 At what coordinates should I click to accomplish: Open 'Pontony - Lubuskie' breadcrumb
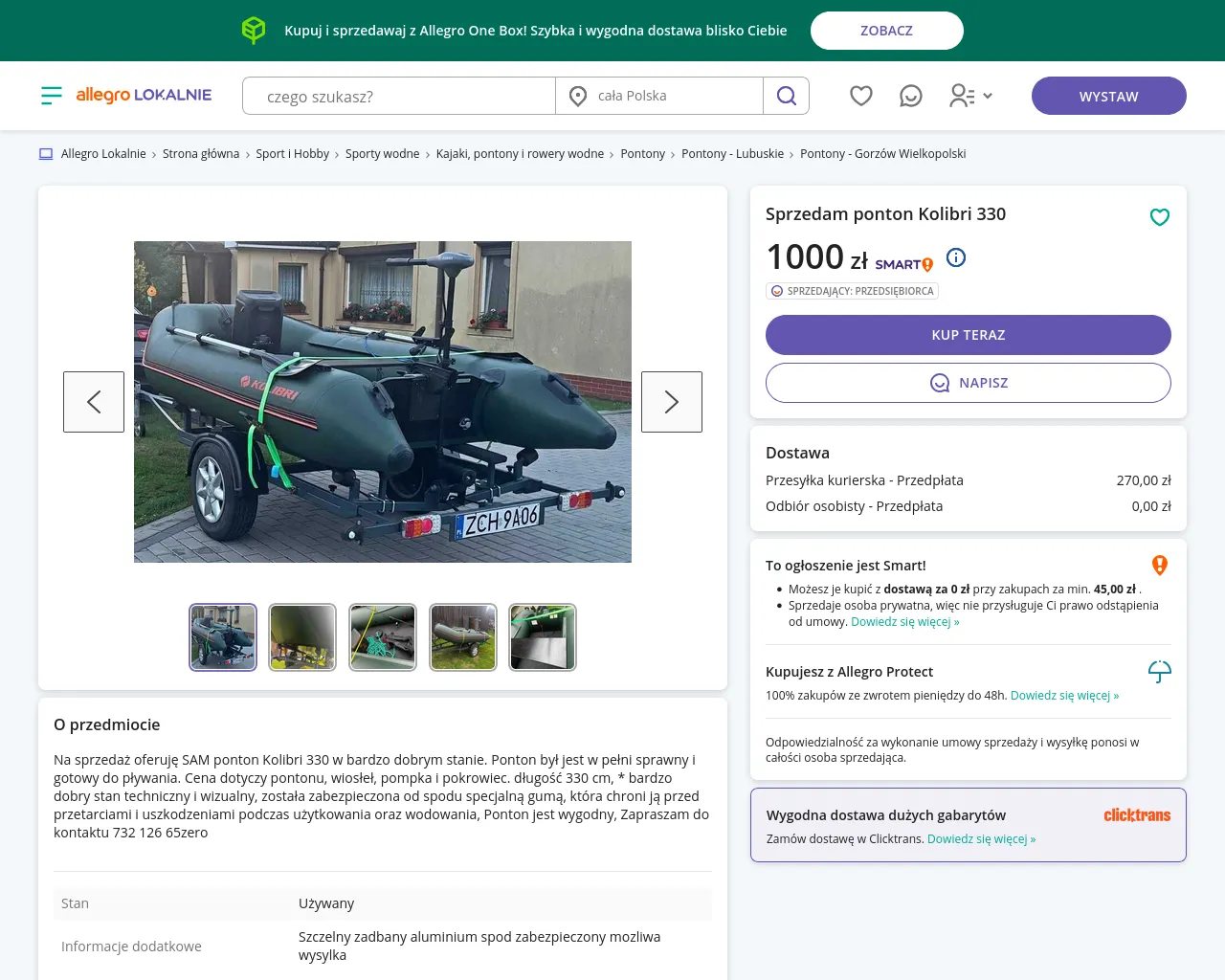[732, 154]
